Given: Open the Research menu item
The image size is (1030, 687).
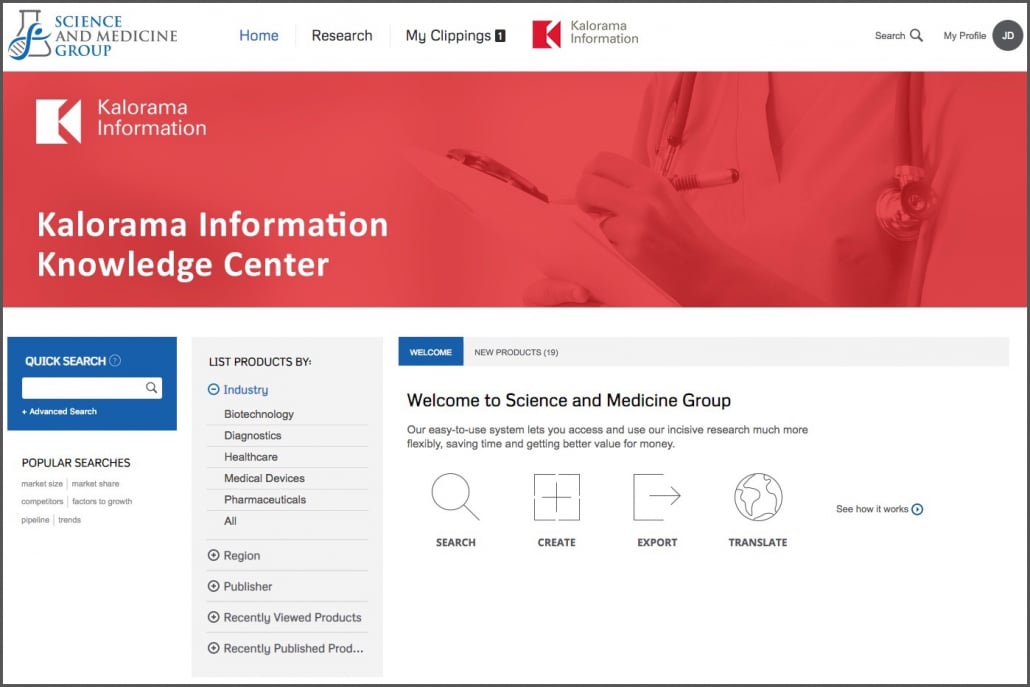Looking at the screenshot, I should pos(342,35).
